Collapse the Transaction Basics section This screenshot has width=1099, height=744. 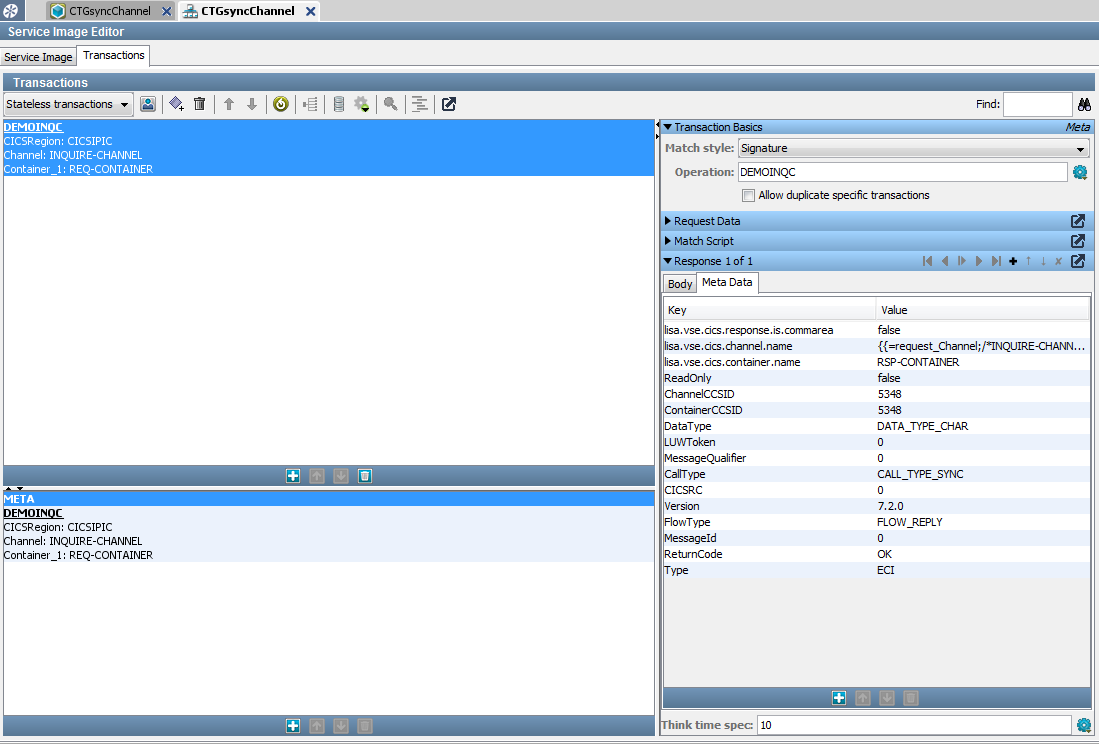pyautogui.click(x=667, y=126)
